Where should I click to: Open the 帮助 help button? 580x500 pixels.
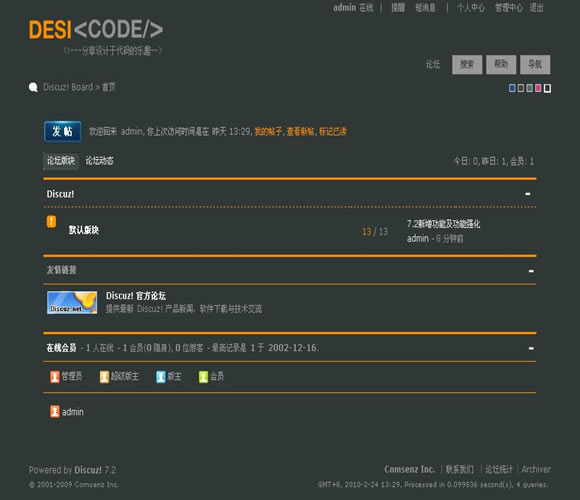coord(501,65)
